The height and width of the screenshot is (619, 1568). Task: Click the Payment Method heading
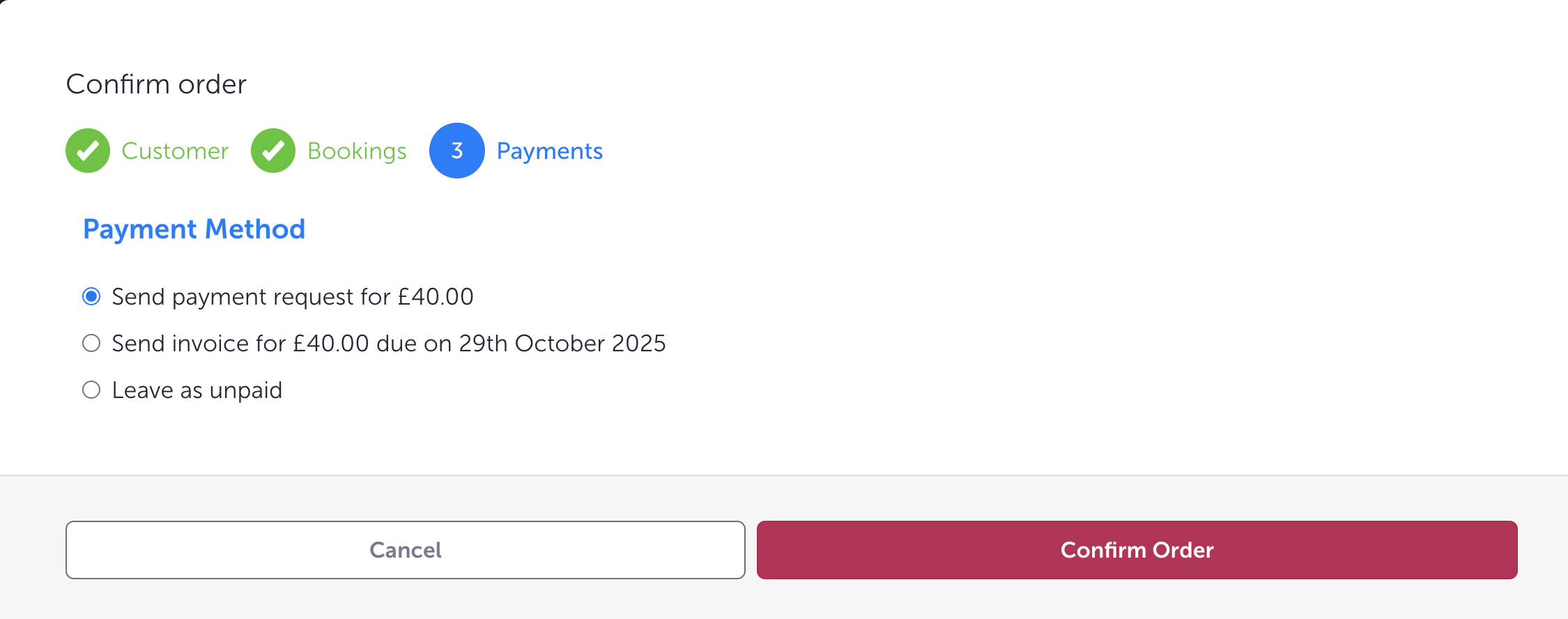(194, 229)
